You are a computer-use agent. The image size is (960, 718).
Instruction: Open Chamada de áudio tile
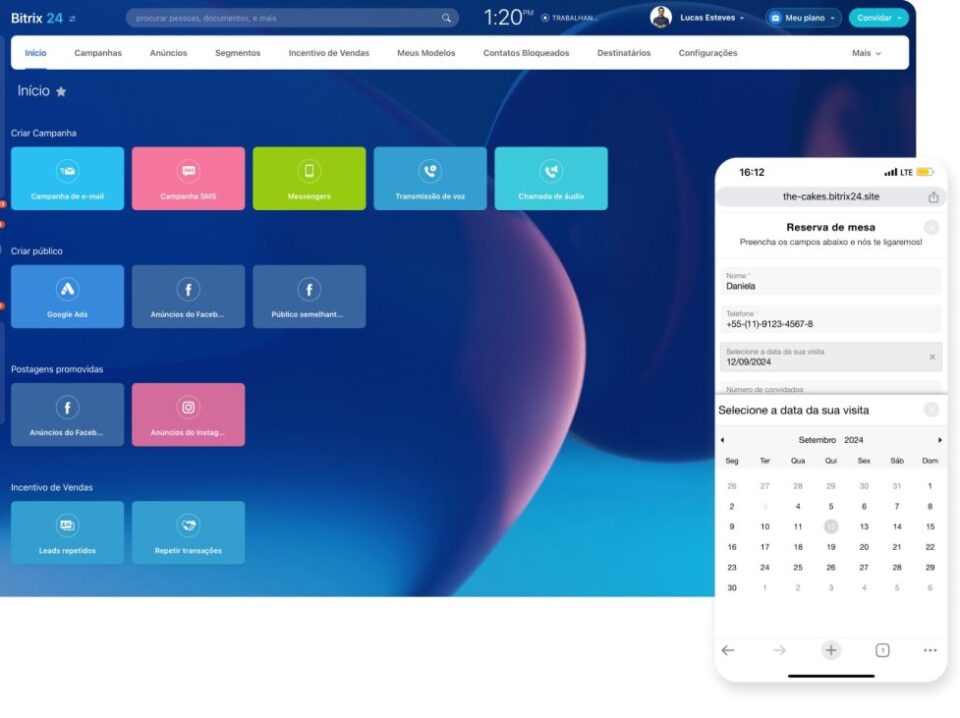[x=551, y=178]
